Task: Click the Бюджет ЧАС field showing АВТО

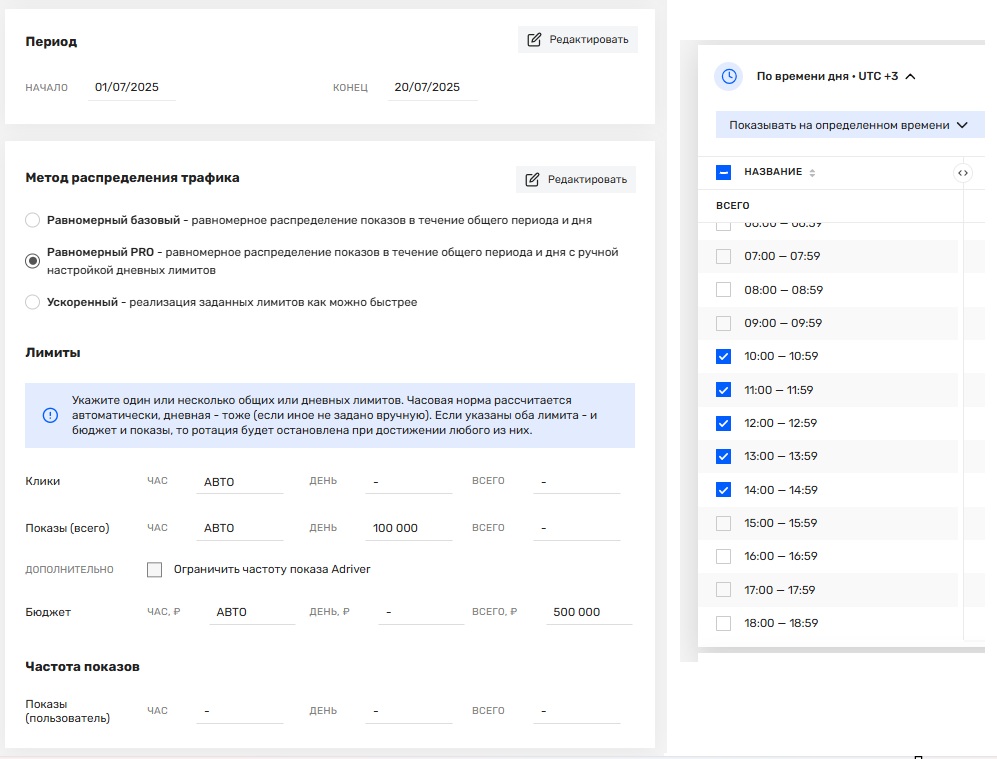Action: tap(252, 612)
